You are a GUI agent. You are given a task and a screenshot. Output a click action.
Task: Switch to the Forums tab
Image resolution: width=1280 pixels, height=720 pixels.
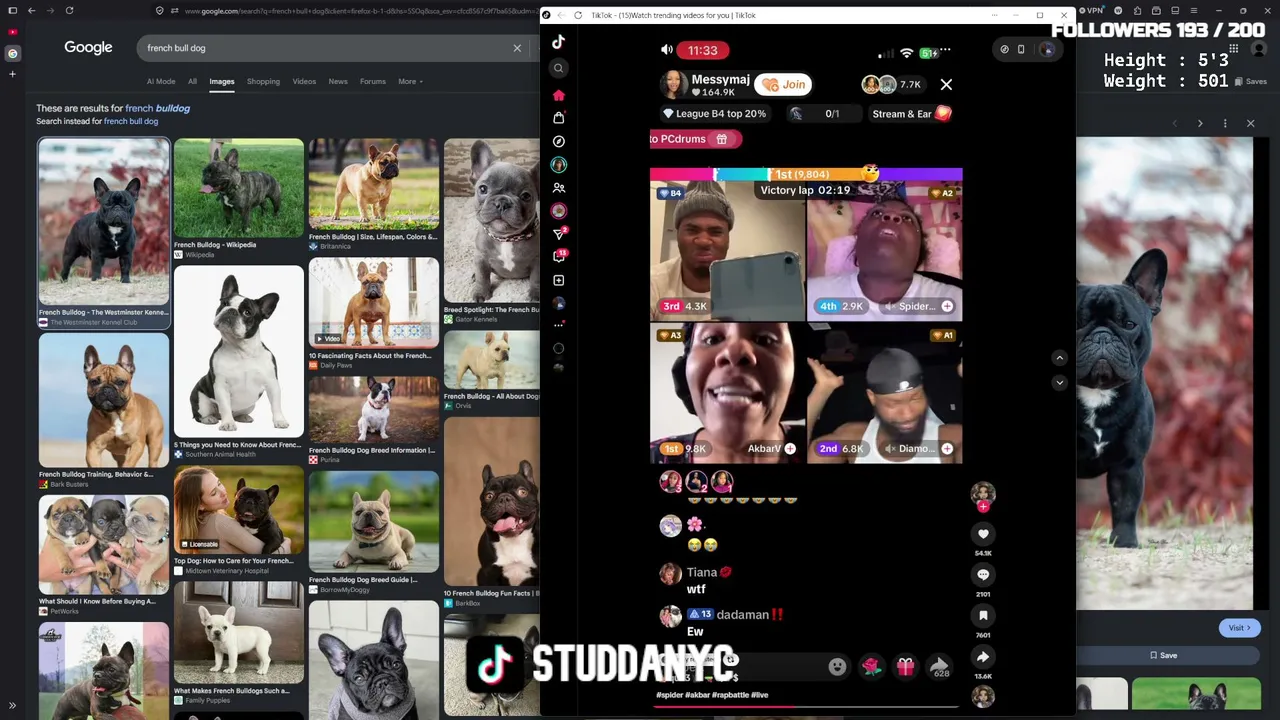click(x=373, y=82)
